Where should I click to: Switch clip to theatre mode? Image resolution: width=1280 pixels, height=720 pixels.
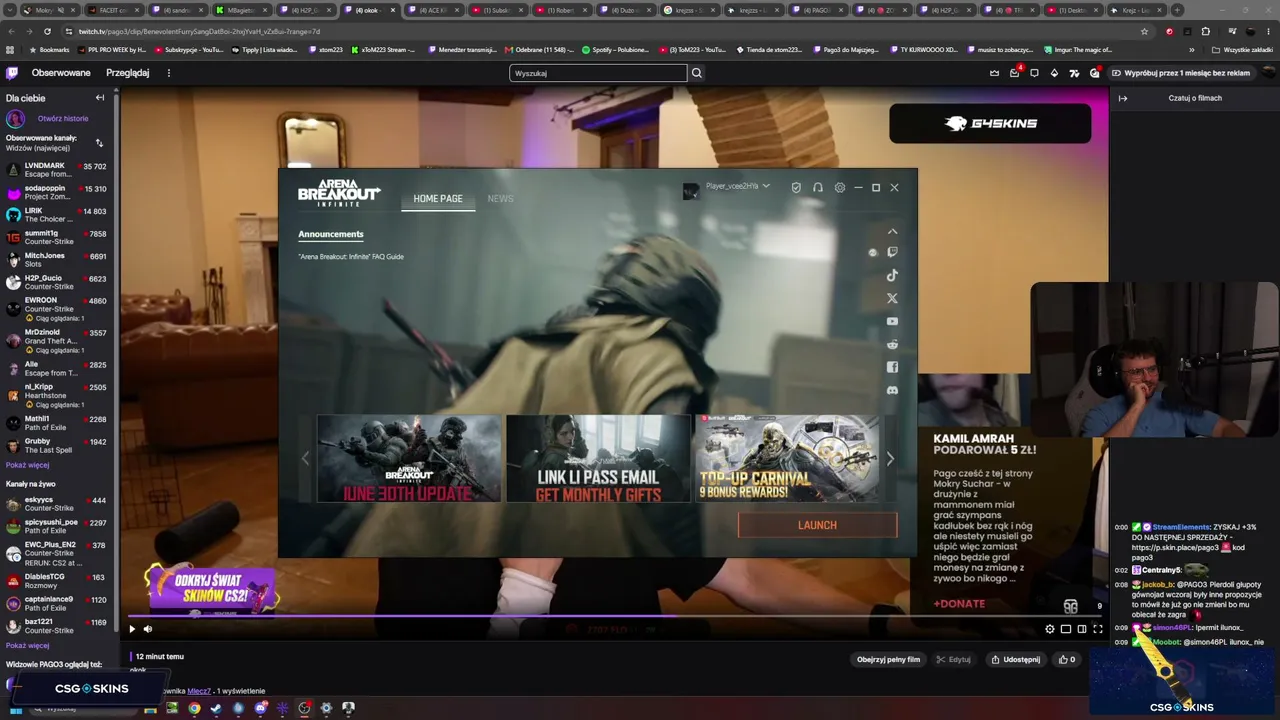[1082, 629]
